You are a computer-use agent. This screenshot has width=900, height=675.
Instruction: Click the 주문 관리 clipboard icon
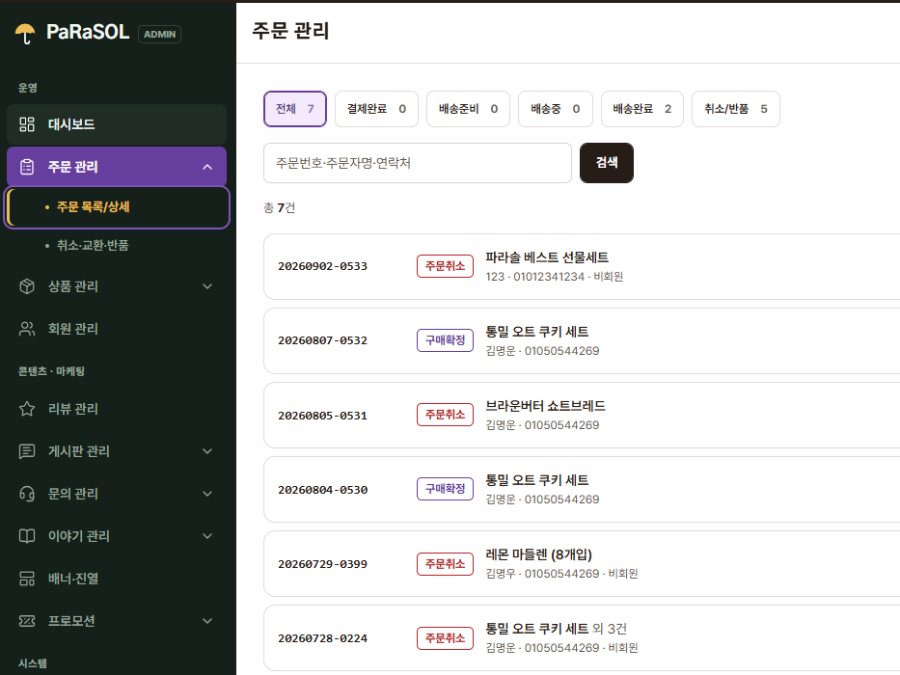click(27, 167)
